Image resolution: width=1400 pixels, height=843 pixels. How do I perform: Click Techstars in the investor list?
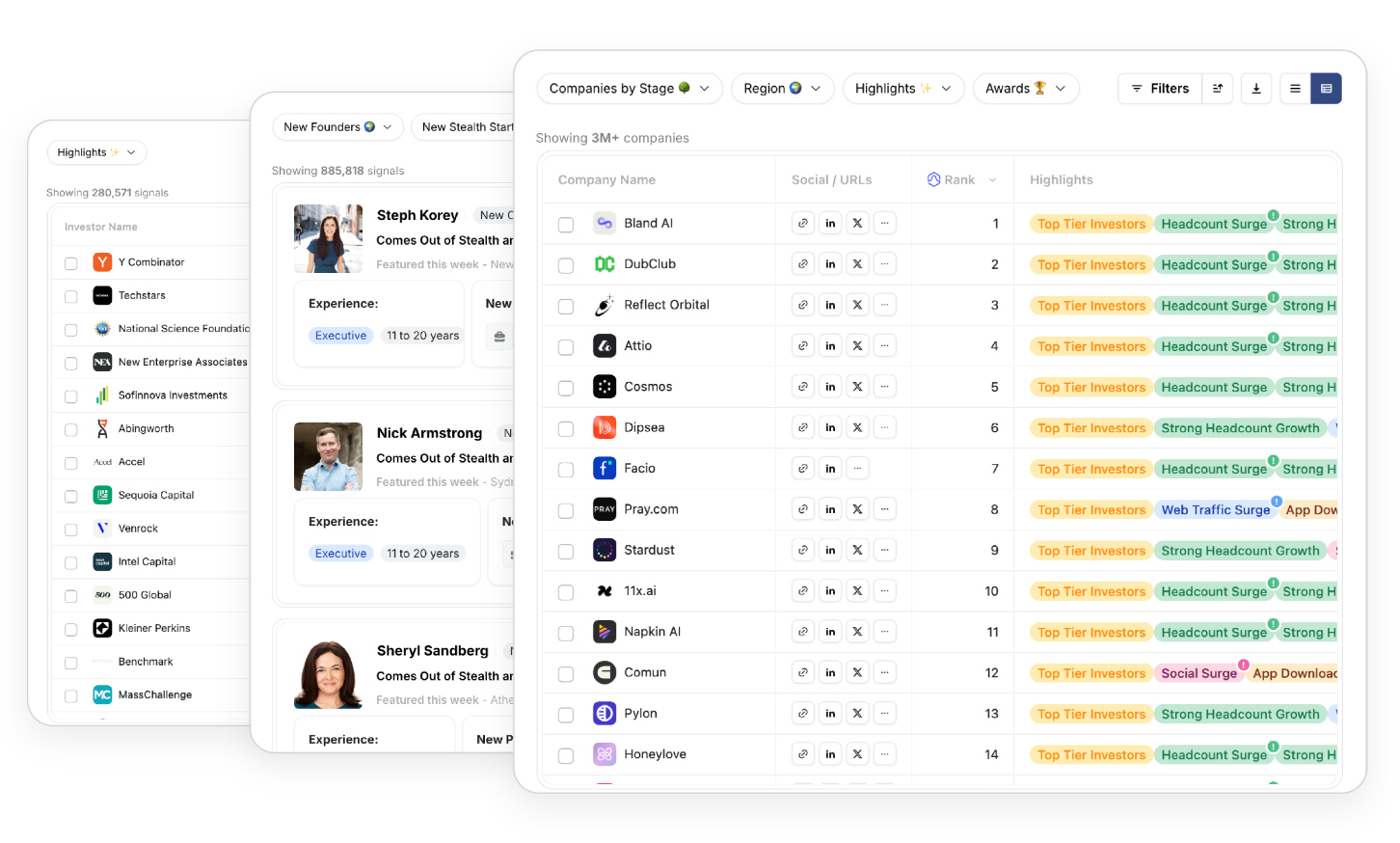point(142,295)
